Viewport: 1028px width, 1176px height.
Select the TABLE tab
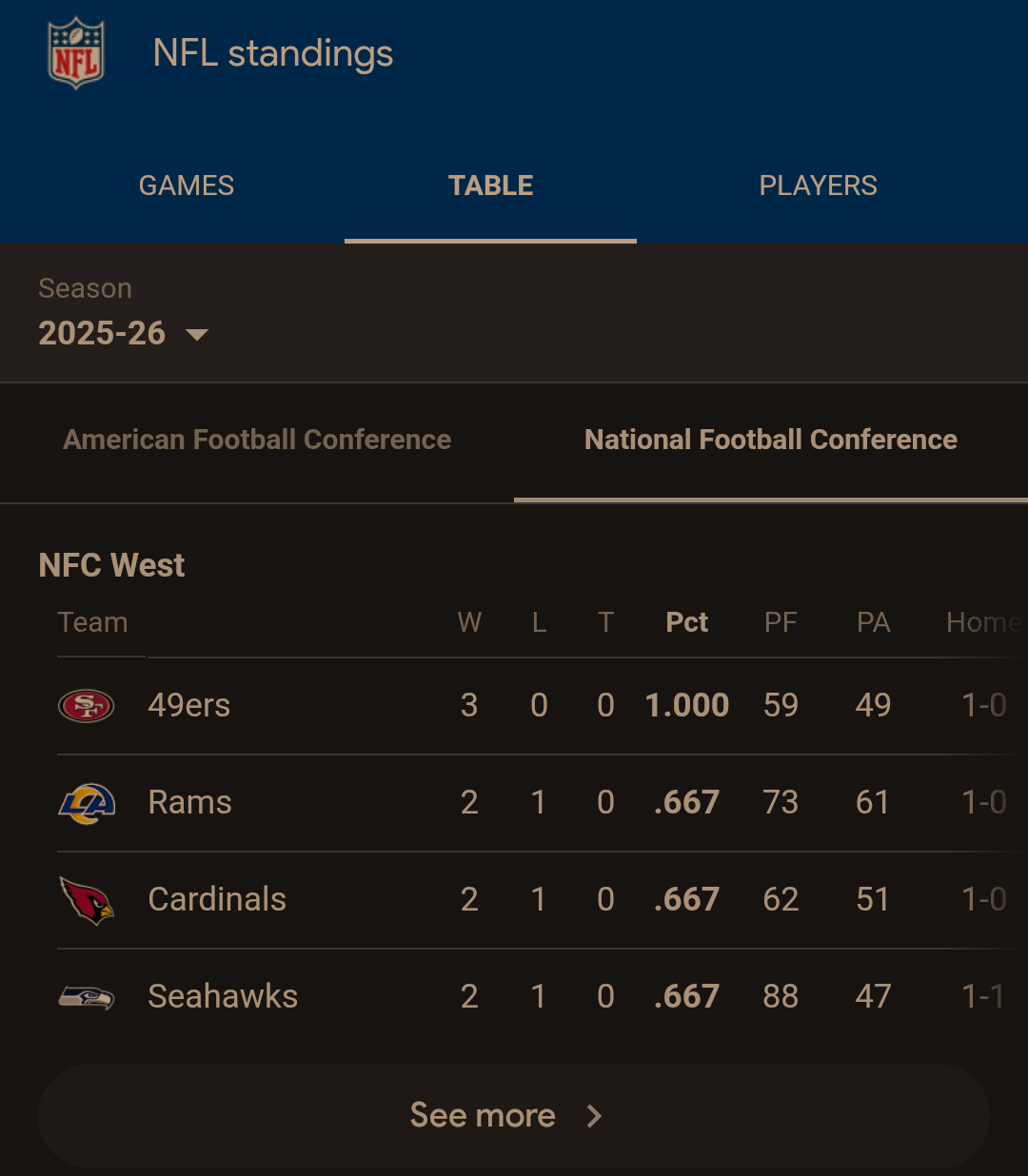tap(491, 186)
